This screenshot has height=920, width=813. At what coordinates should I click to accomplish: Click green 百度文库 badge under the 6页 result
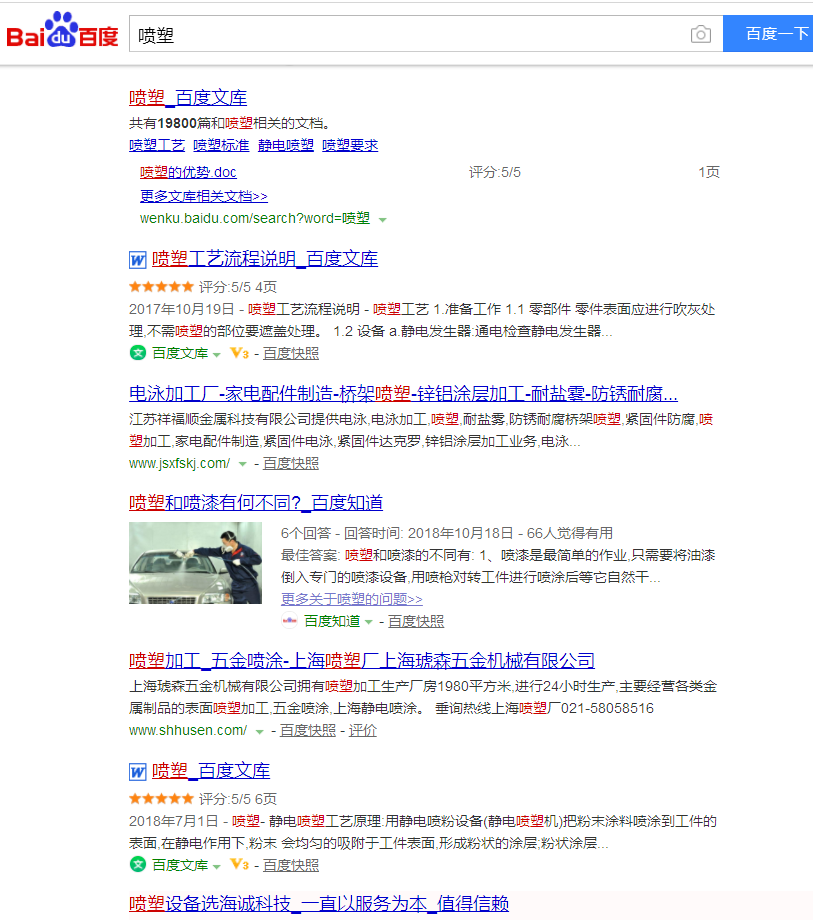click(x=138, y=865)
